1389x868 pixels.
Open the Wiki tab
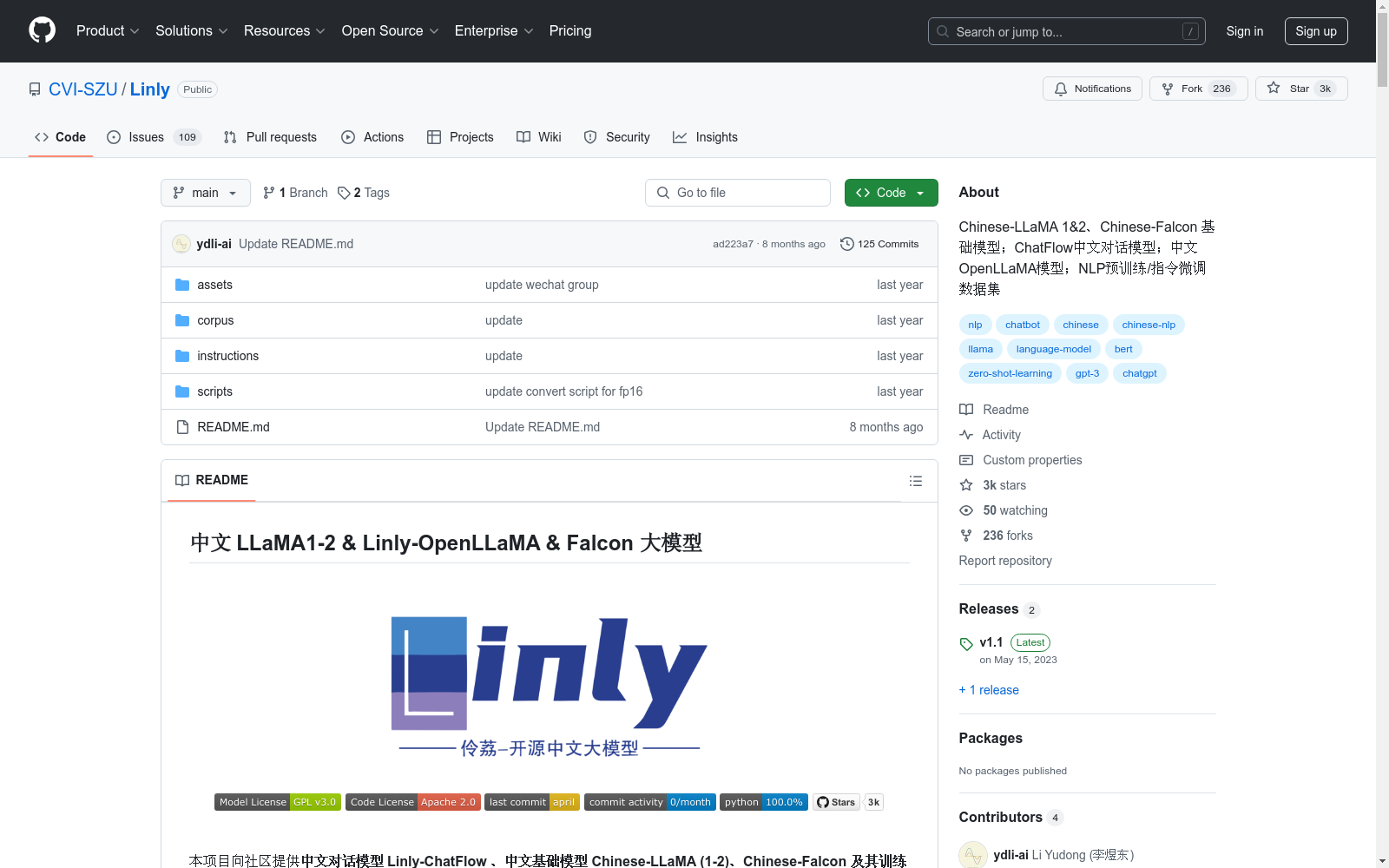(x=539, y=137)
